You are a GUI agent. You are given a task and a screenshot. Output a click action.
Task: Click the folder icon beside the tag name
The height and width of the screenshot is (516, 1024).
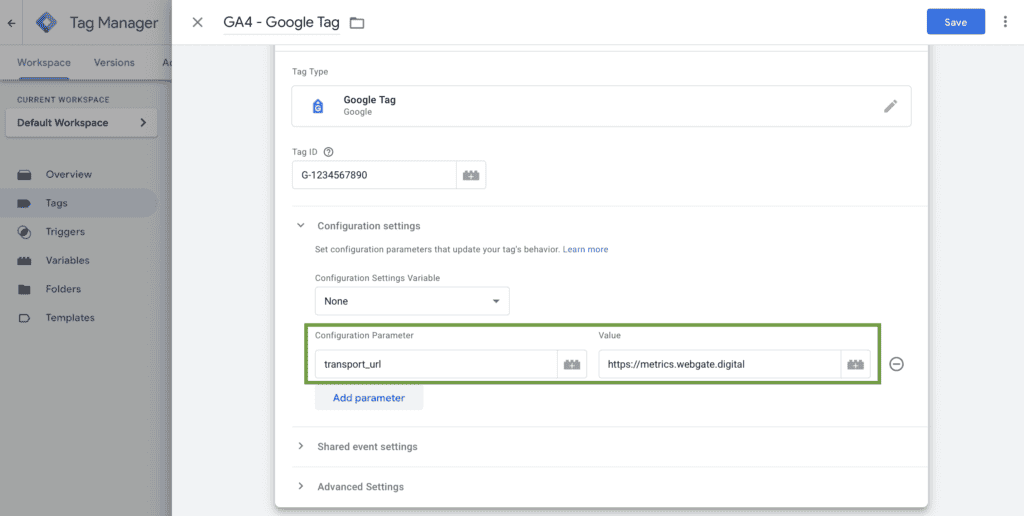tap(357, 23)
